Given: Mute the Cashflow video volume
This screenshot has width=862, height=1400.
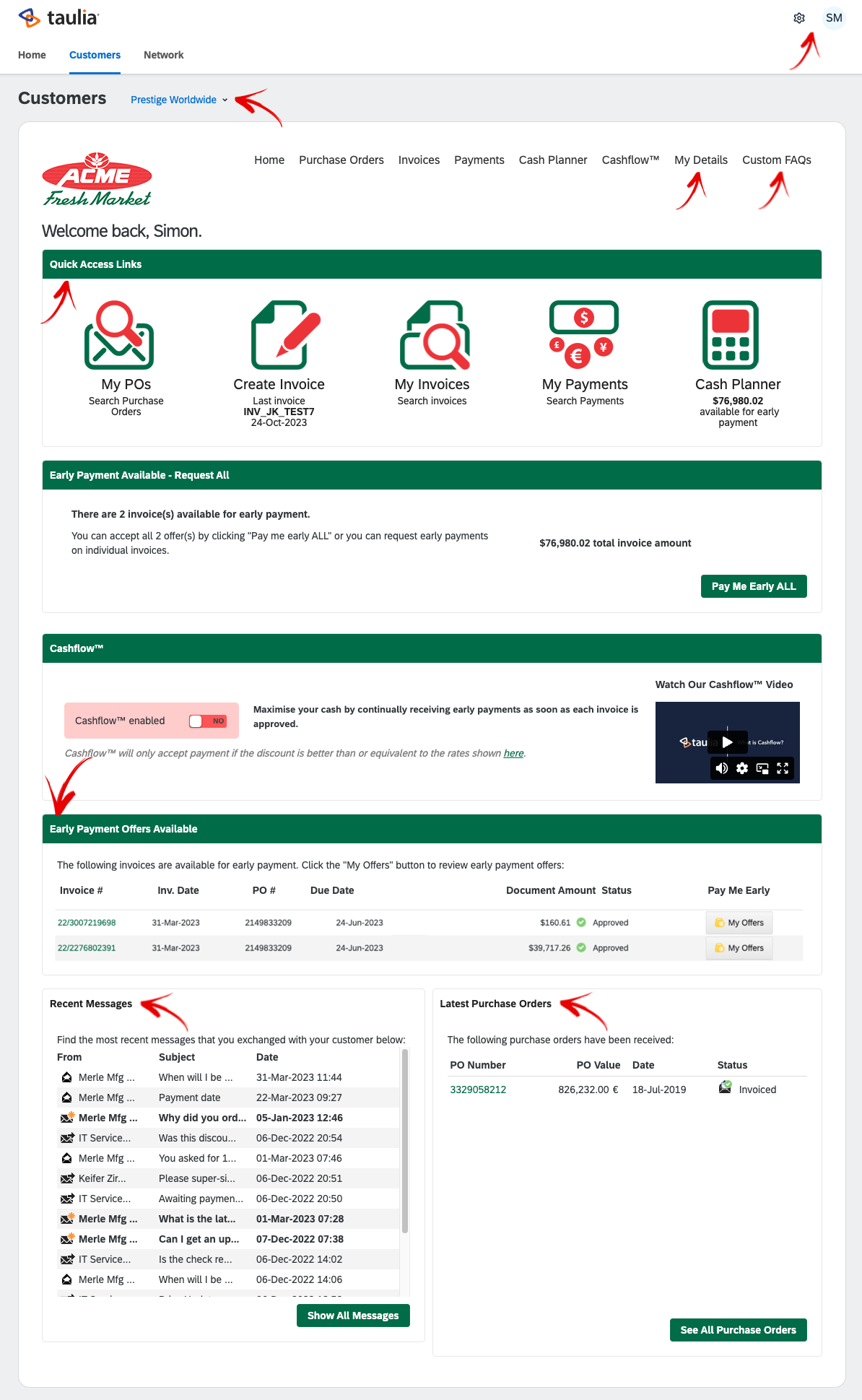Looking at the screenshot, I should click(x=722, y=768).
